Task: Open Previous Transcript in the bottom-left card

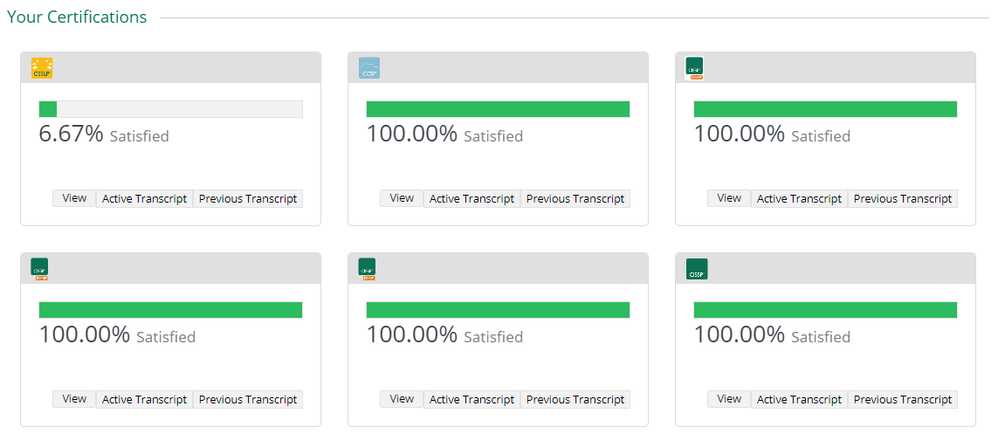Action: 248,400
